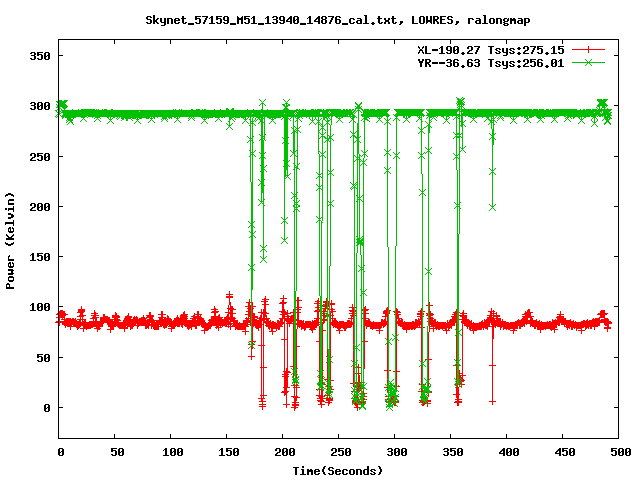Click the x-axis value 250
The image size is (640, 480).
click(341, 452)
